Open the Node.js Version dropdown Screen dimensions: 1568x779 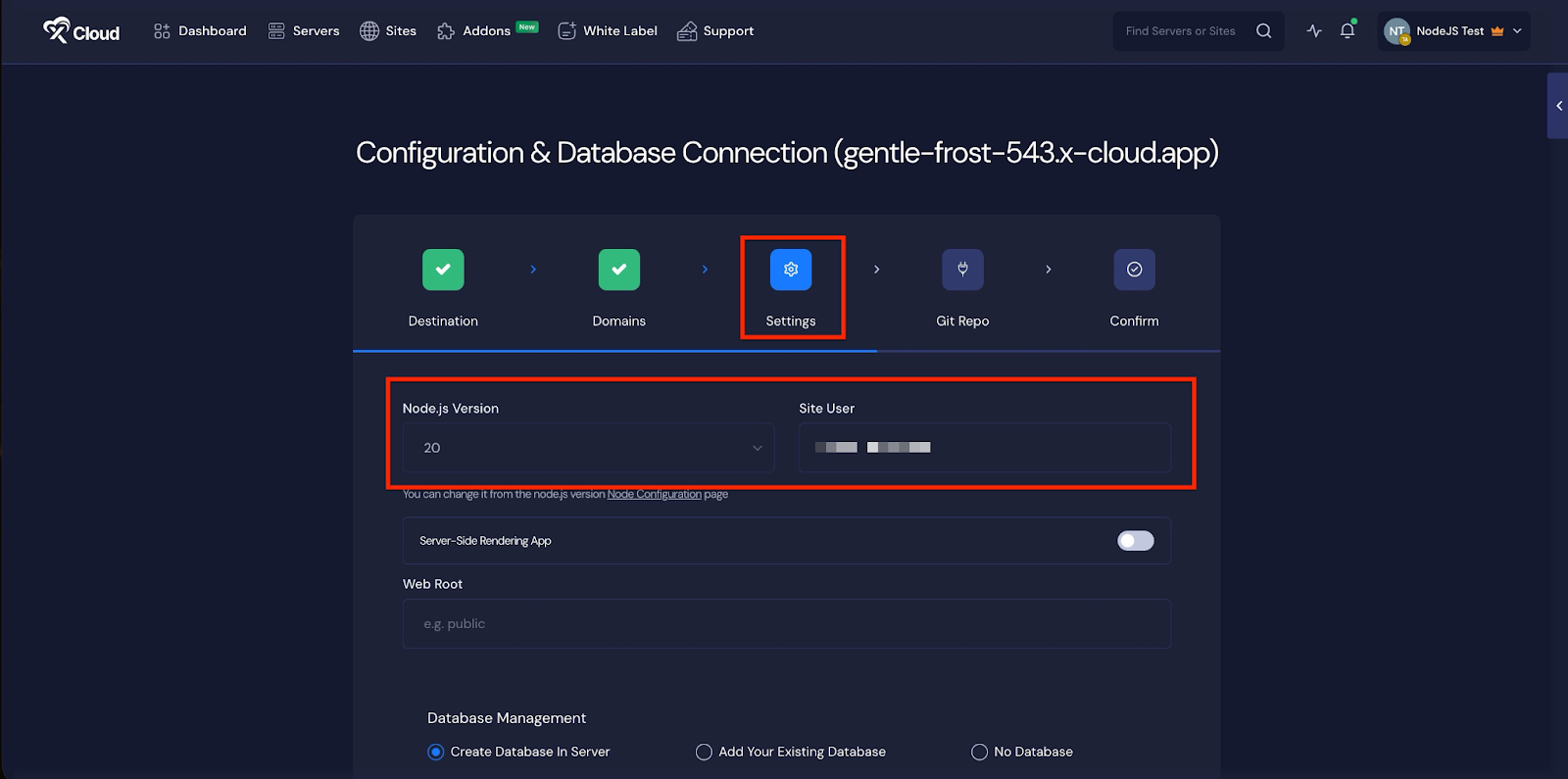(588, 448)
